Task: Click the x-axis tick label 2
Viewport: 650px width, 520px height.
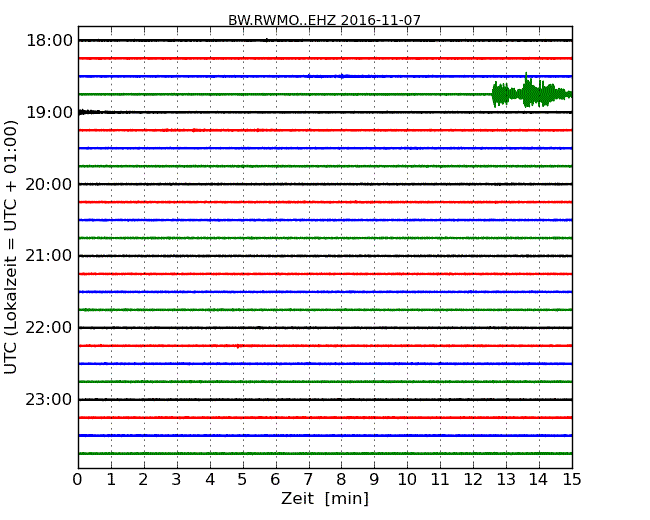Action: point(143,480)
